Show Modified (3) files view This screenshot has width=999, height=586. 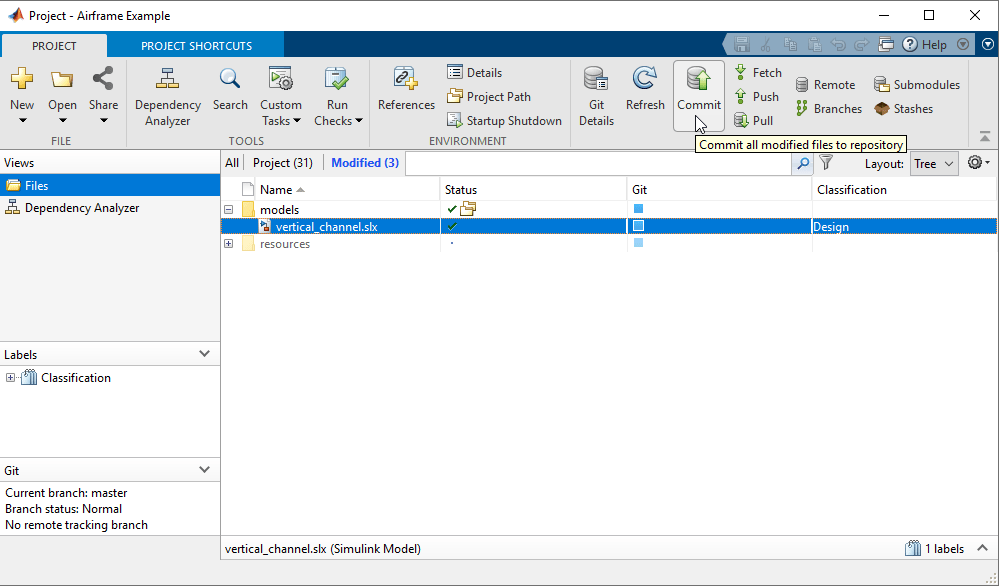click(365, 163)
